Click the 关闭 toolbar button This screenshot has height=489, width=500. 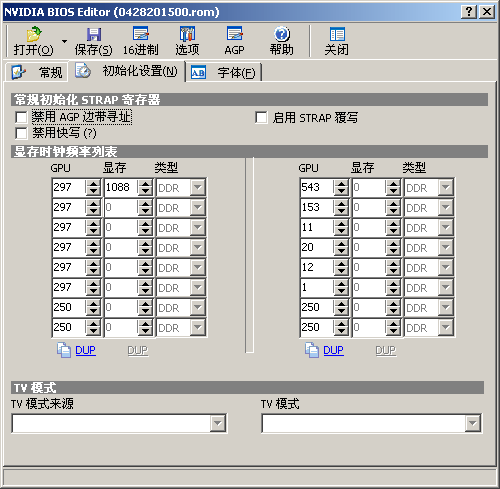(x=337, y=41)
